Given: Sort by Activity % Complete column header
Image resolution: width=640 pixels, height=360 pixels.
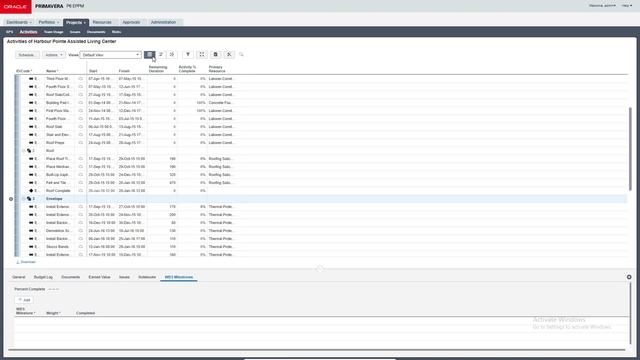Looking at the screenshot, I should click(x=187, y=69).
